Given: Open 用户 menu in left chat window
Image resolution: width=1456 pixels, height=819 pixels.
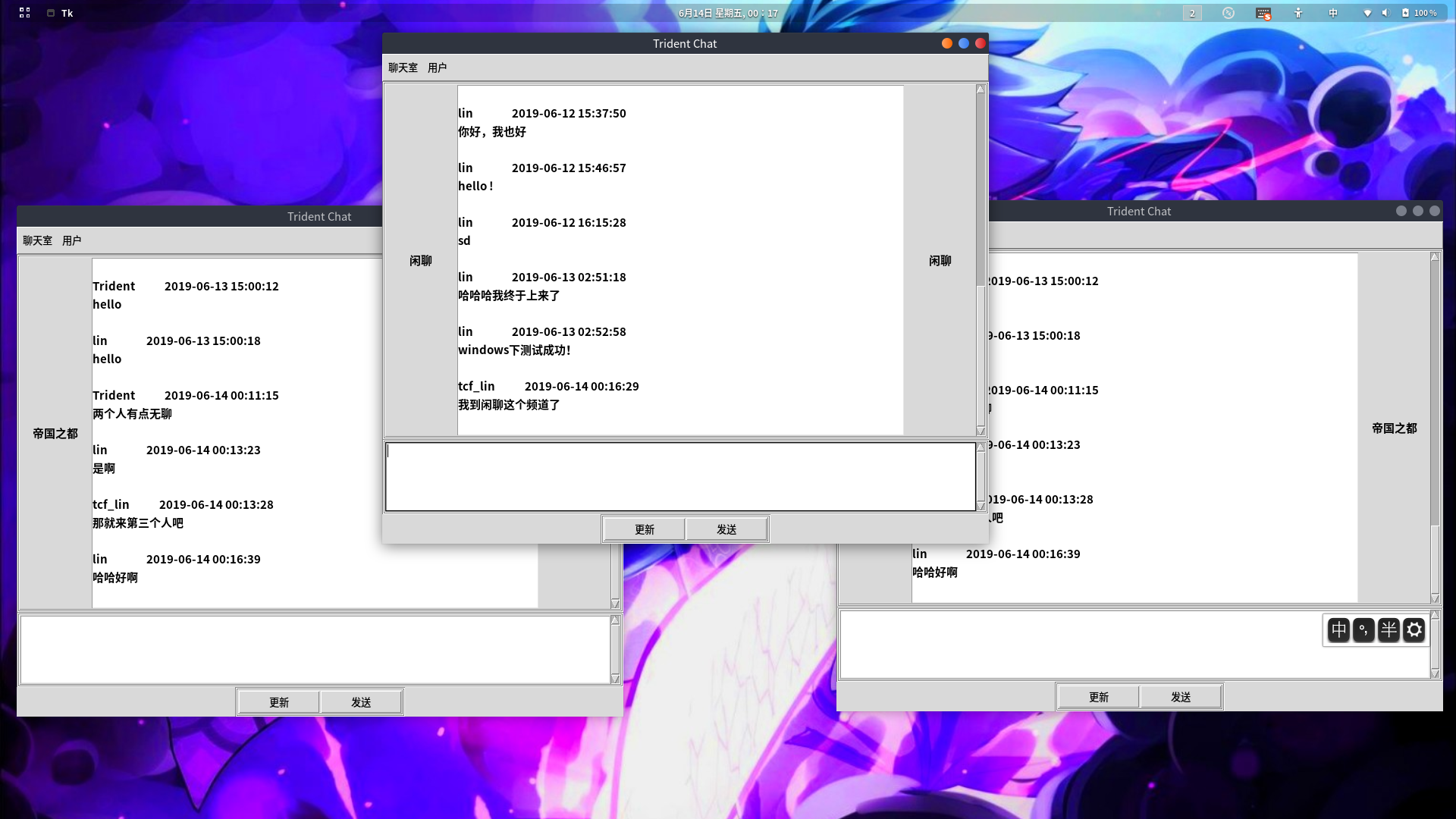Looking at the screenshot, I should tap(71, 240).
